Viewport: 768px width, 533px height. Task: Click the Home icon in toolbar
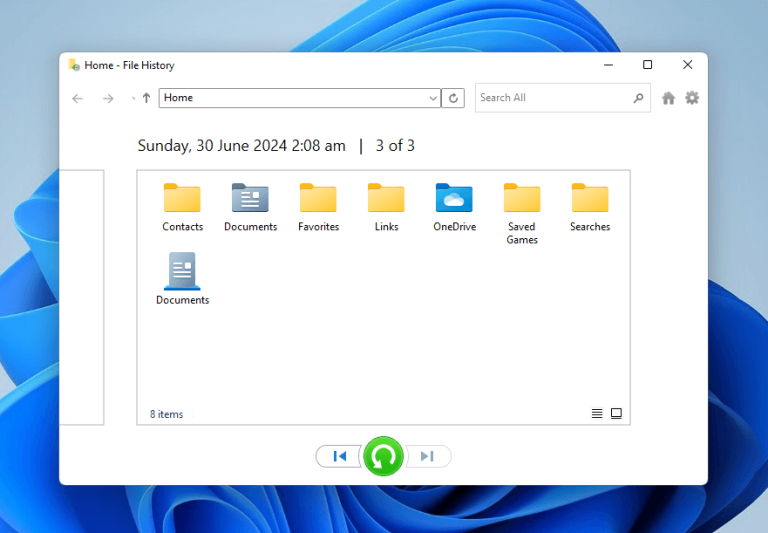point(668,98)
